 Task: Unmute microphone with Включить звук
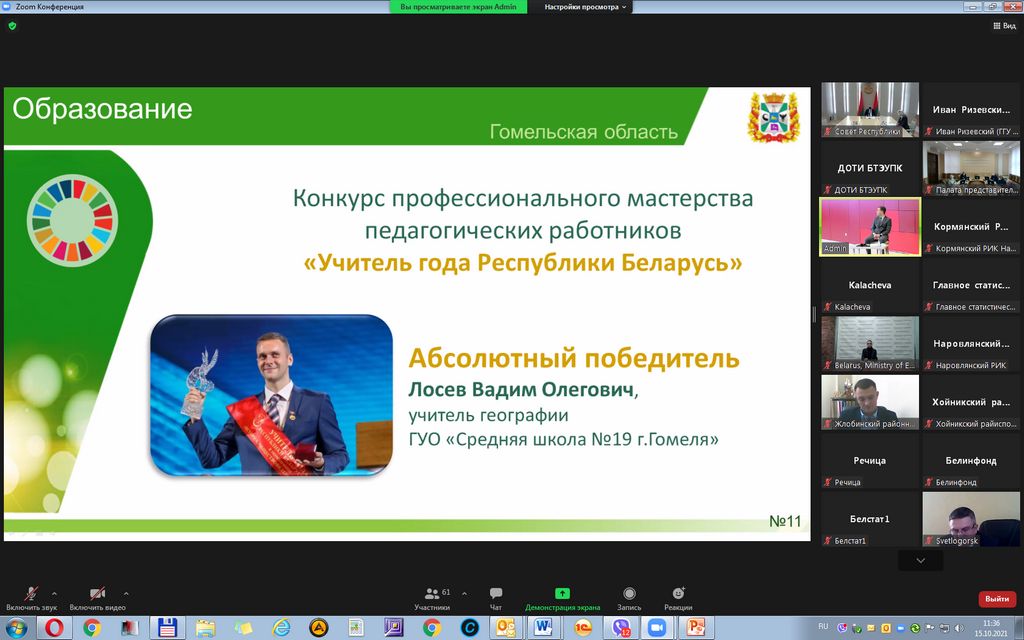pos(32,594)
